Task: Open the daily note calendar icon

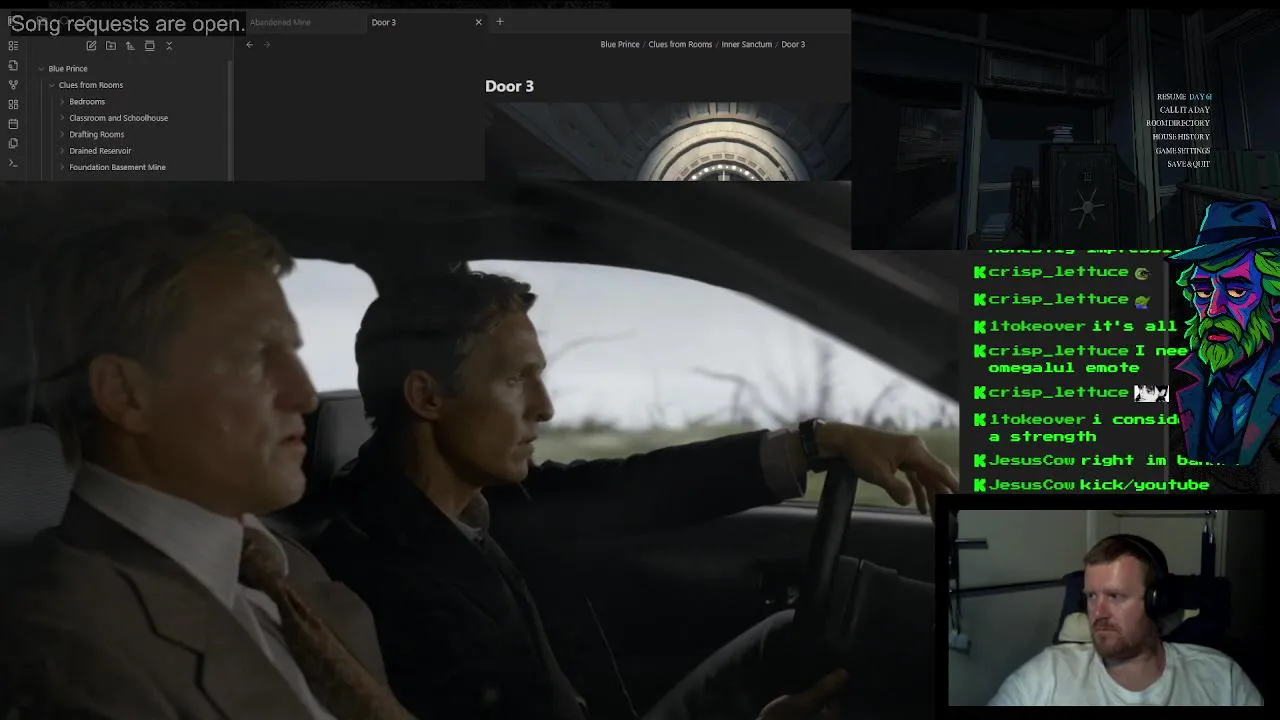Action: [13, 124]
